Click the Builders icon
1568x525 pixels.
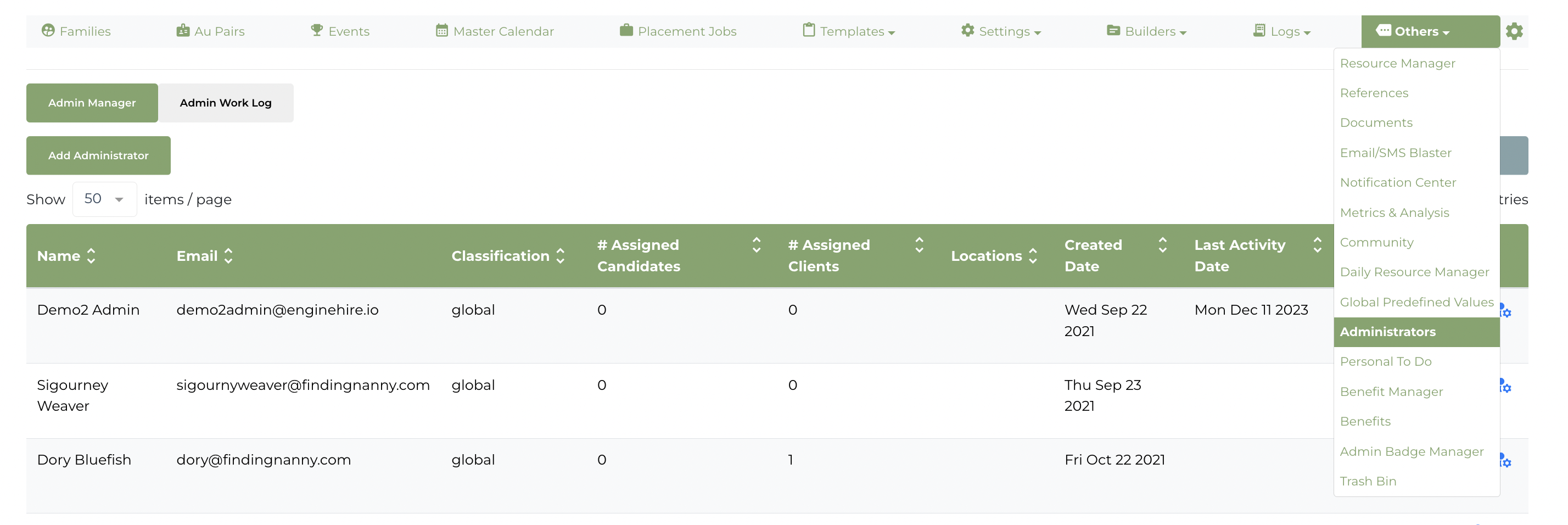pos(1113,30)
